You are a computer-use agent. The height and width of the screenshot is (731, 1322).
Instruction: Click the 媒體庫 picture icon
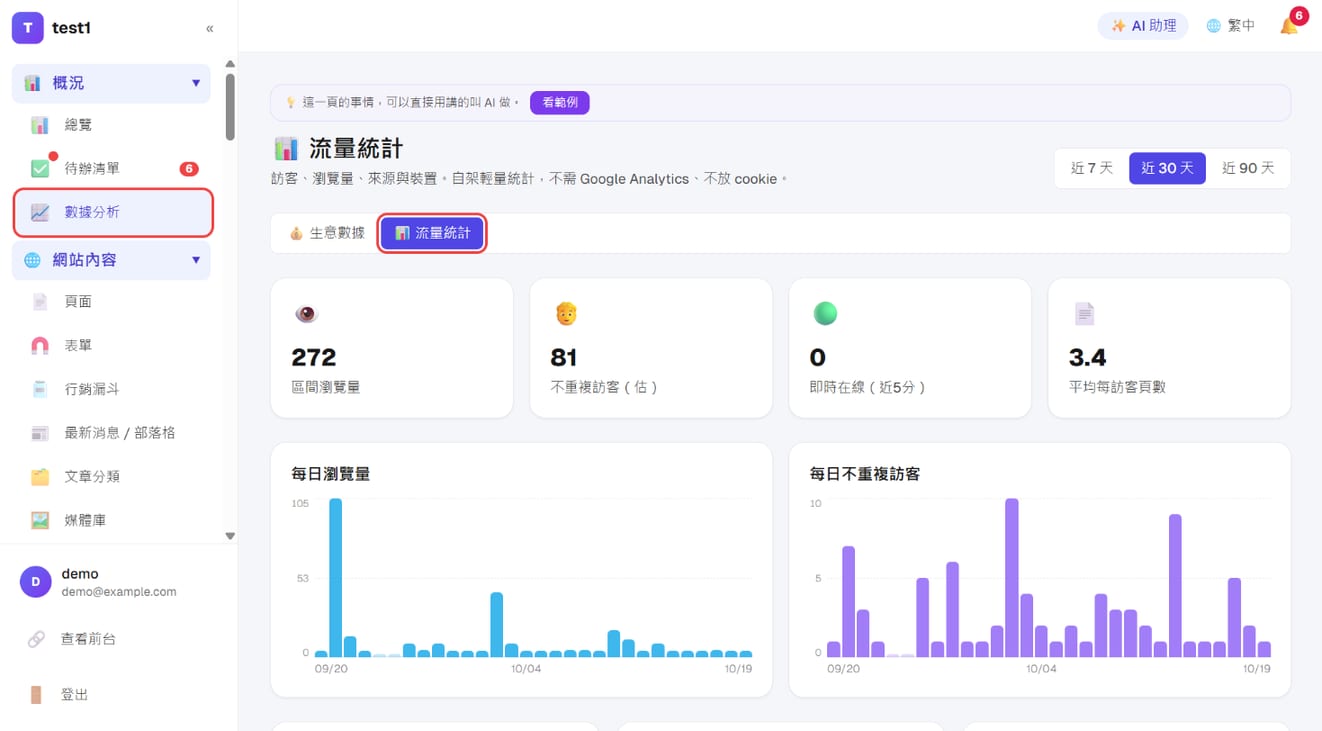click(40, 520)
